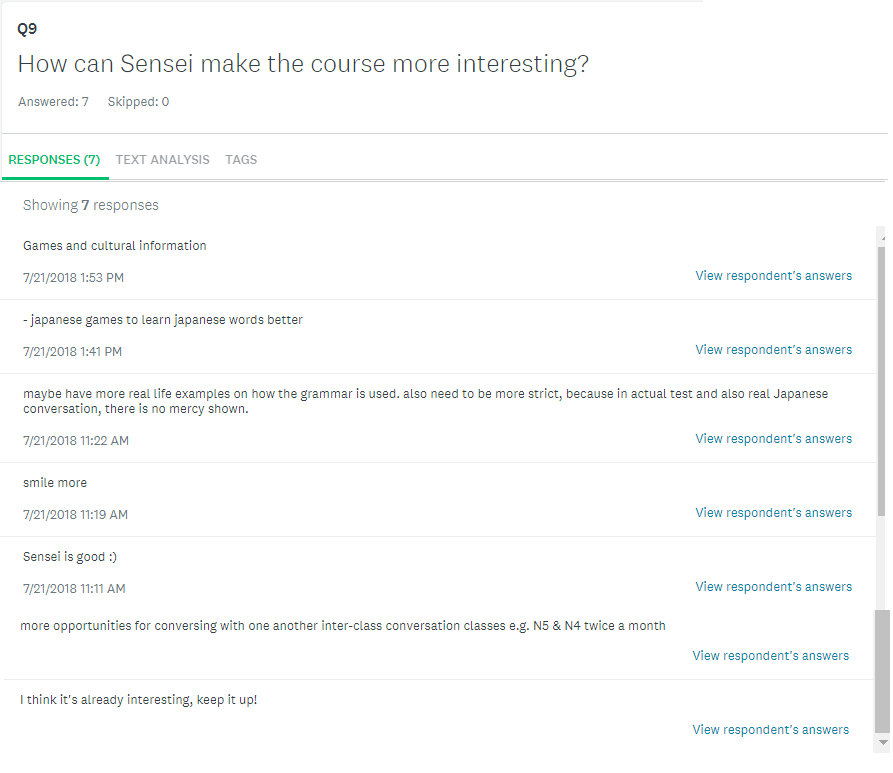View respondent's answers for 'Games and cultural information'
893x773 pixels.
pos(773,276)
